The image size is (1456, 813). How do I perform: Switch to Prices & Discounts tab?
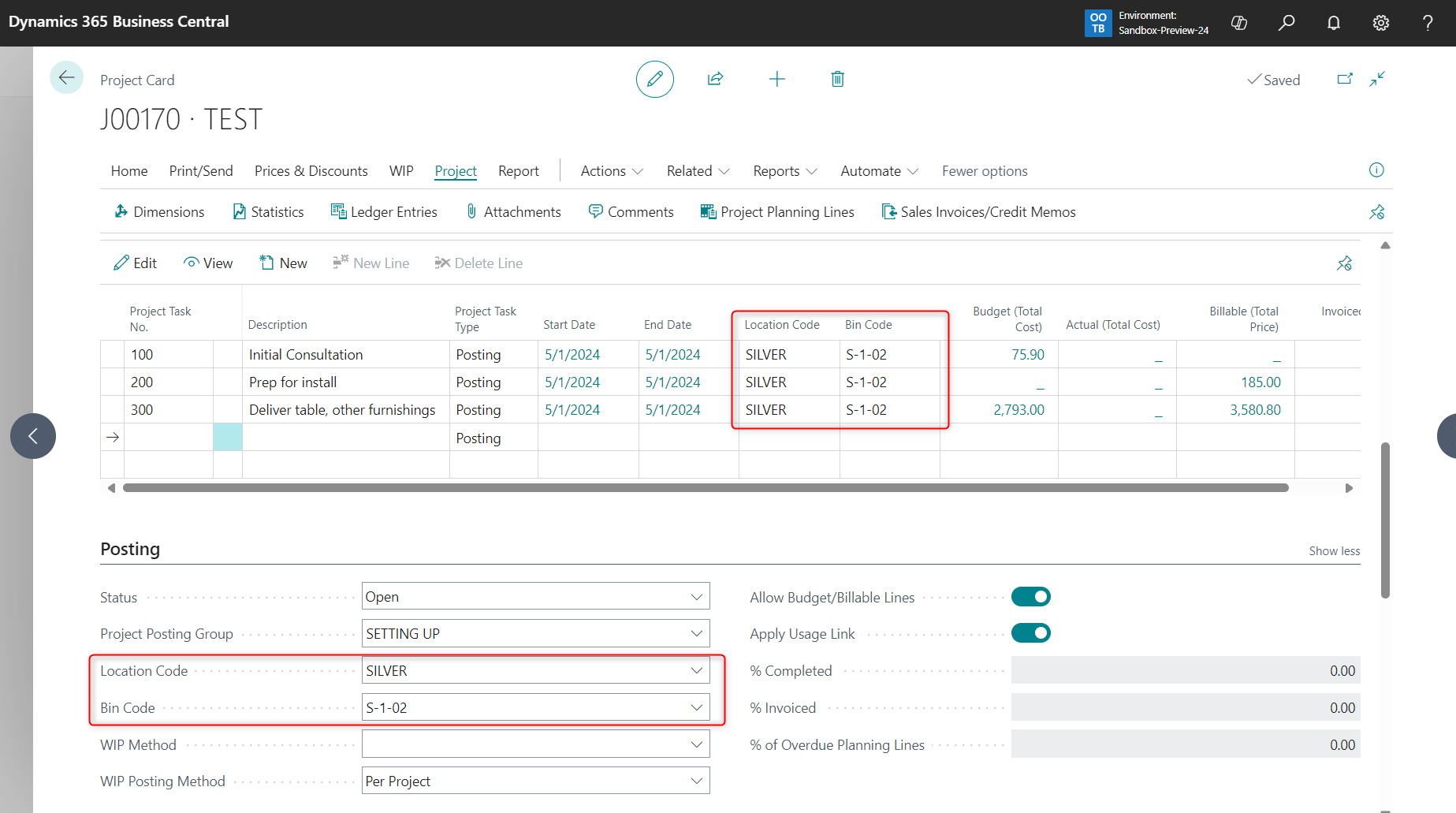pos(311,171)
